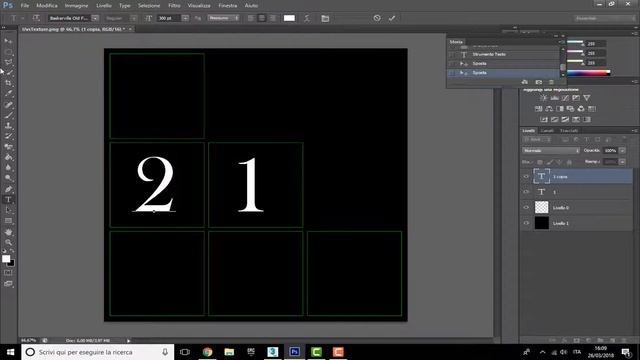The width and height of the screenshot is (640, 360).
Task: Toggle text orientation
Action: coord(36,18)
